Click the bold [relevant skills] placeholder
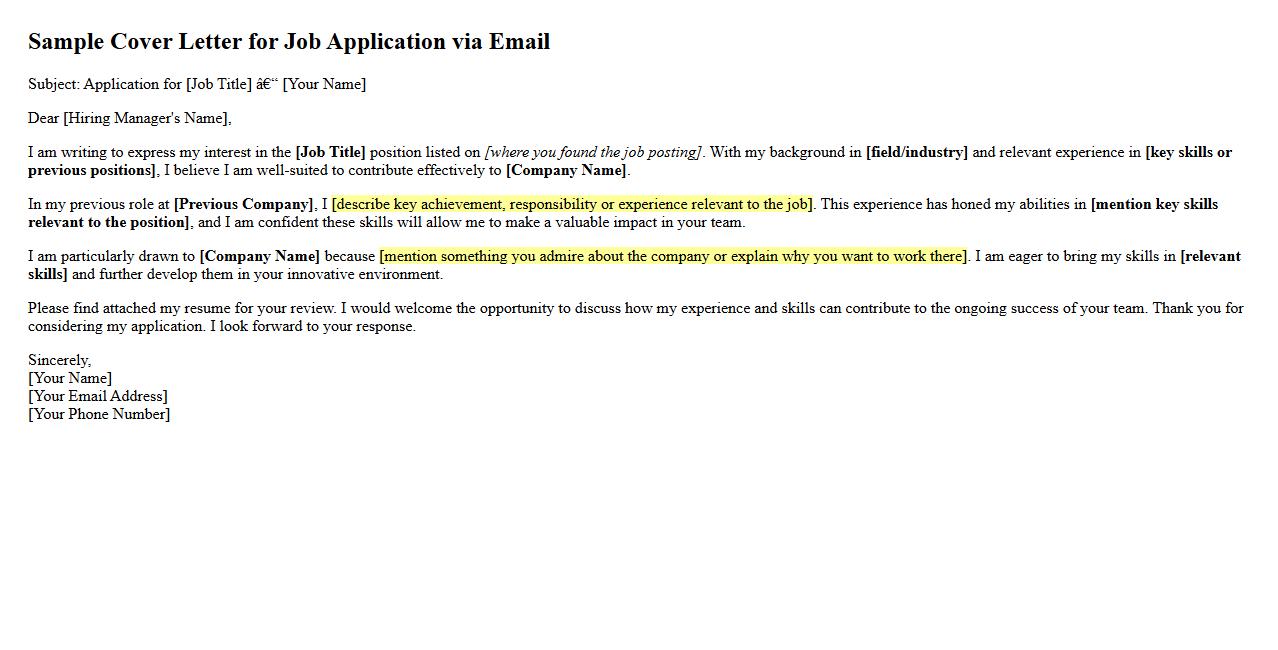The width and height of the screenshot is (1278, 650). point(1210,256)
